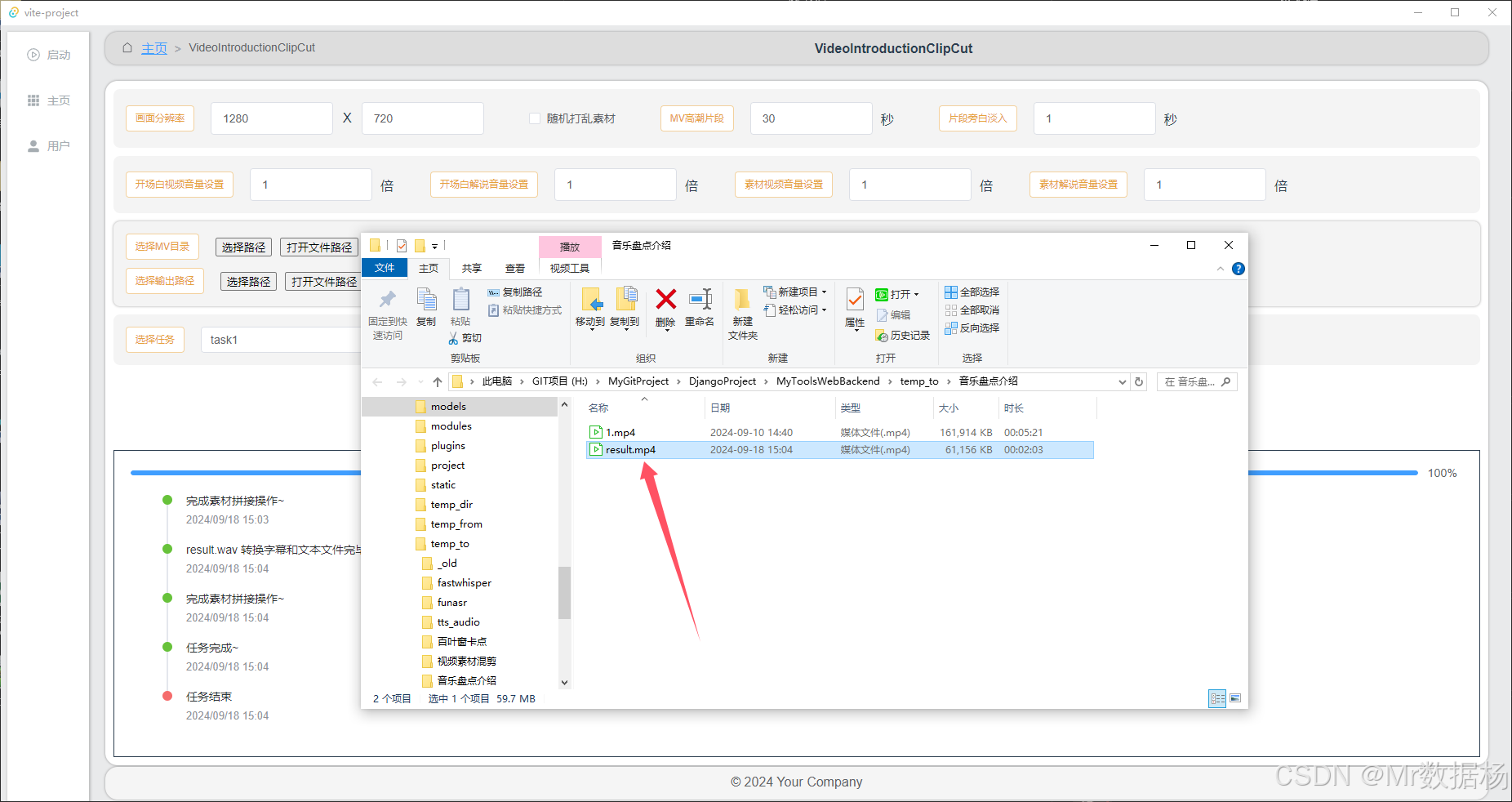This screenshot has width=1512, height=802.
Task: Click the New folder (新建文件夹) icon
Action: click(x=742, y=300)
